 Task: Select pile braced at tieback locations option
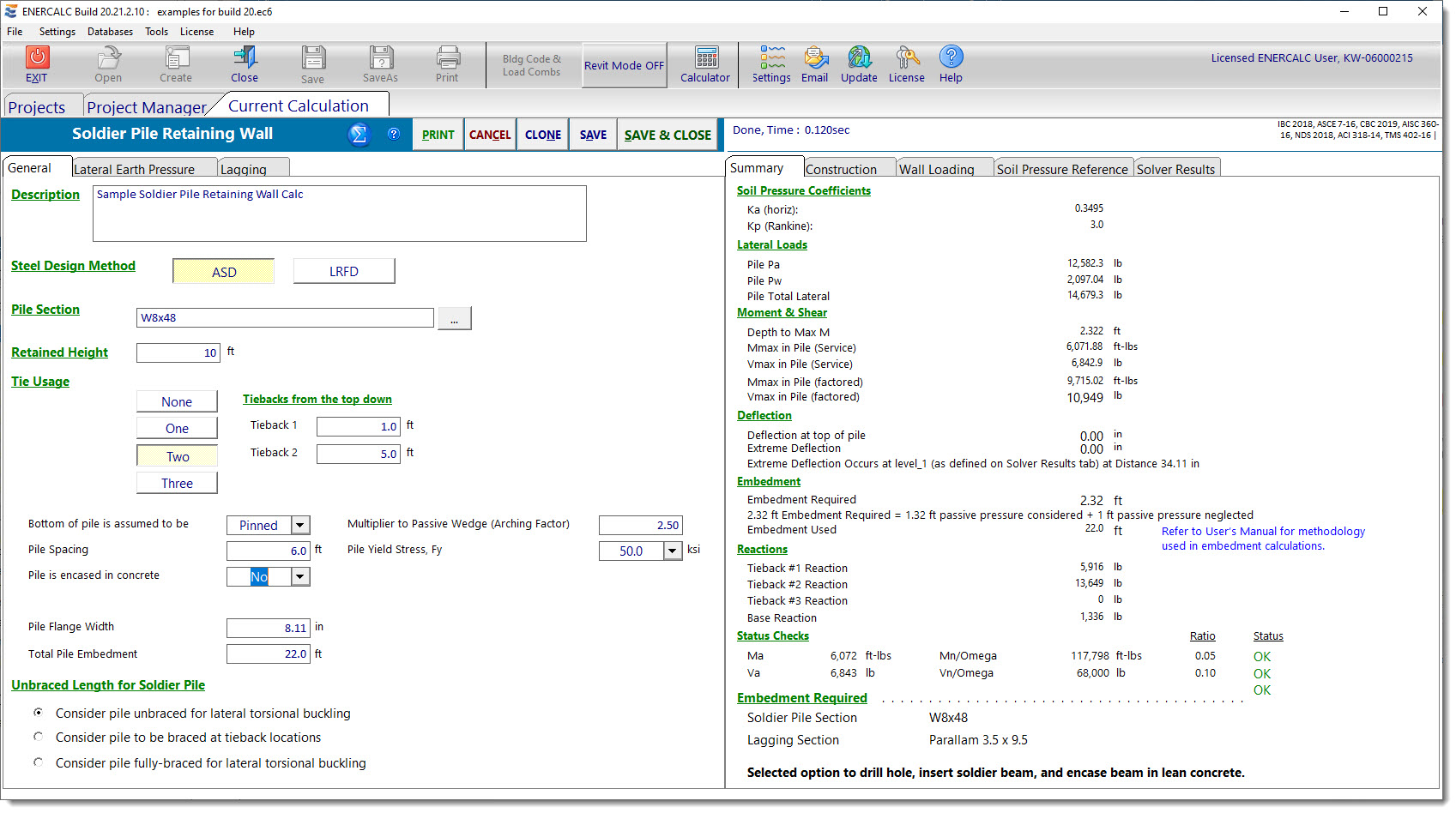[x=39, y=737]
